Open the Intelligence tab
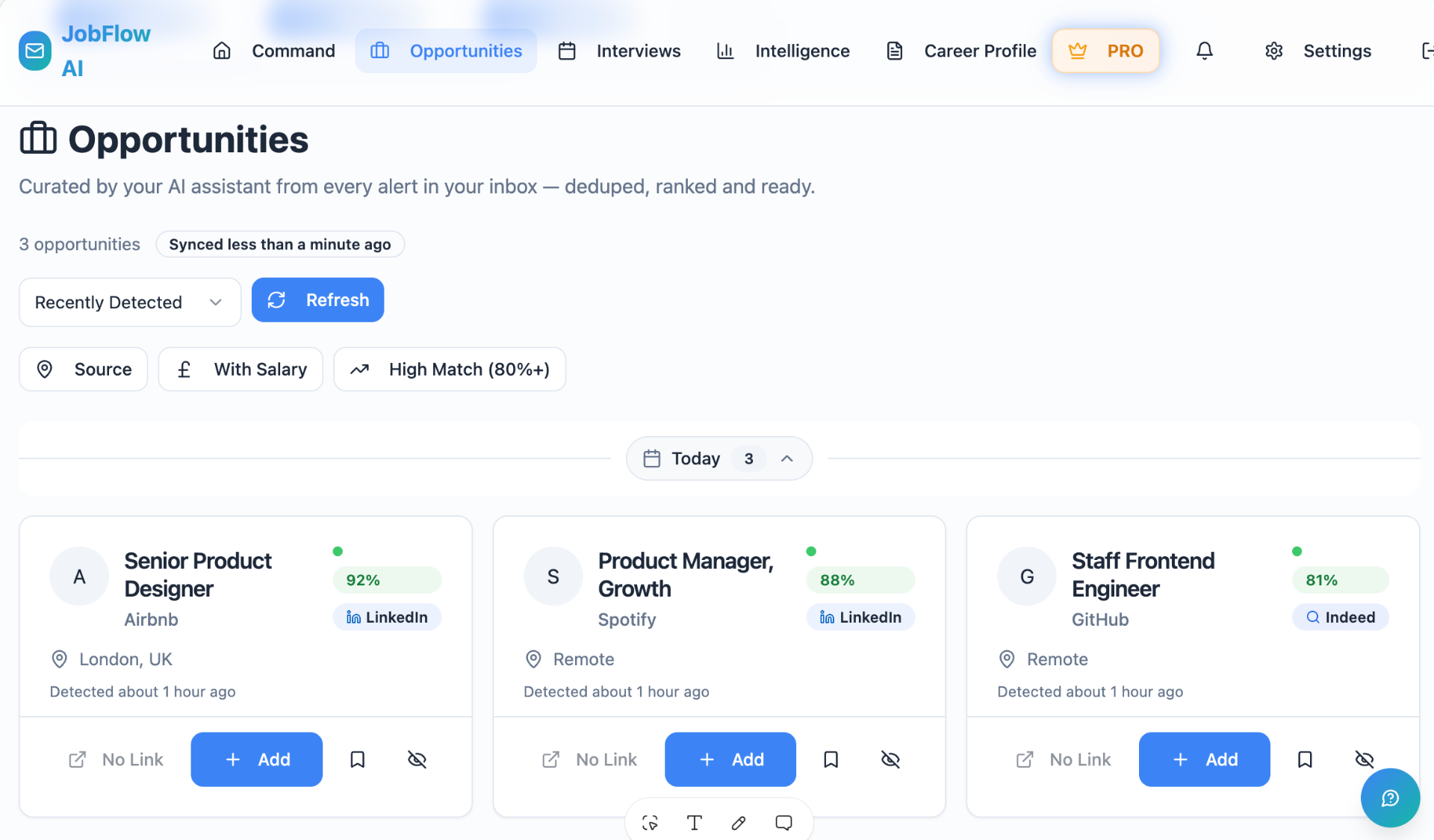 click(x=783, y=51)
